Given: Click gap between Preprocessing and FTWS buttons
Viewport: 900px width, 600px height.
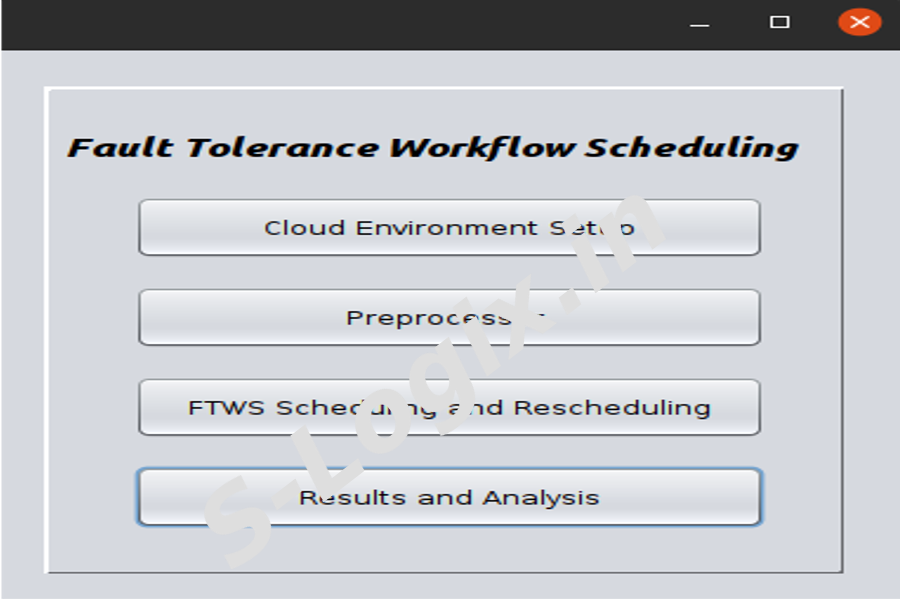Looking at the screenshot, I should (x=449, y=363).
